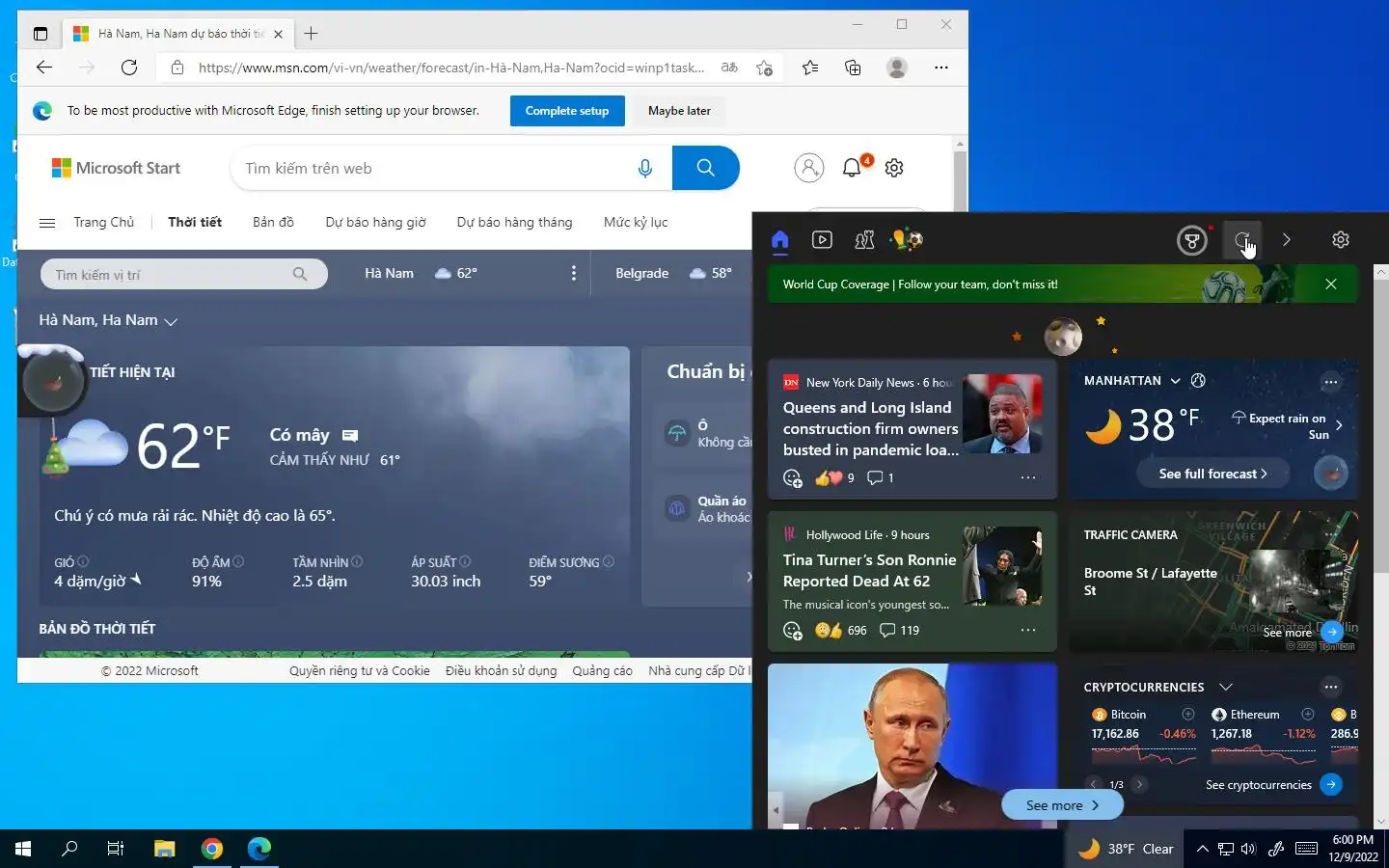This screenshot has height=868, width=1389.
Task: Open the Edge Favorites list
Action: pyautogui.click(x=810, y=68)
